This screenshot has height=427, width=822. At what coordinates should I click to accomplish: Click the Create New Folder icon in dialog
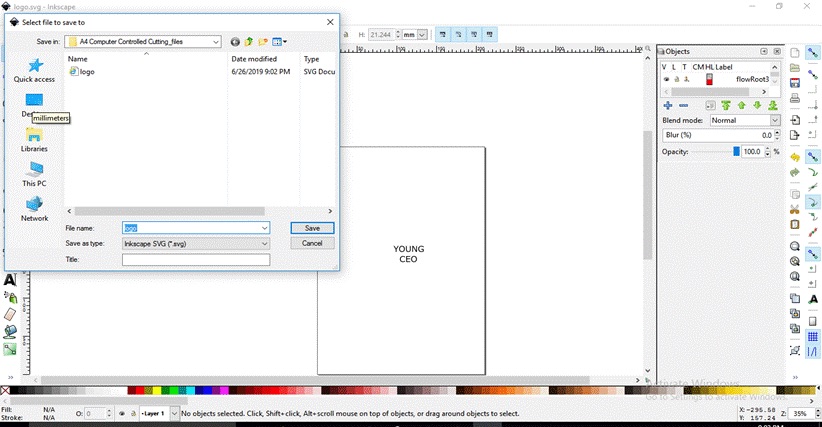[x=263, y=42]
